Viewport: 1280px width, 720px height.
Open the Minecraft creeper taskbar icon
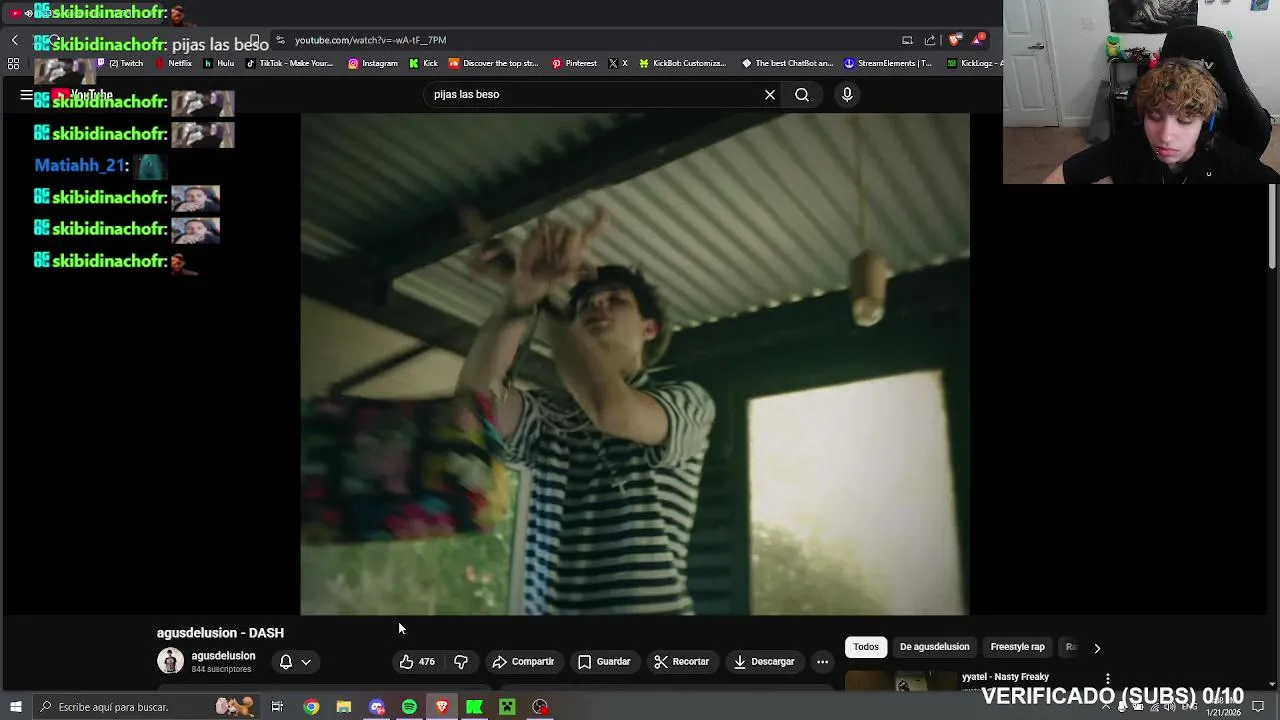[x=507, y=707]
